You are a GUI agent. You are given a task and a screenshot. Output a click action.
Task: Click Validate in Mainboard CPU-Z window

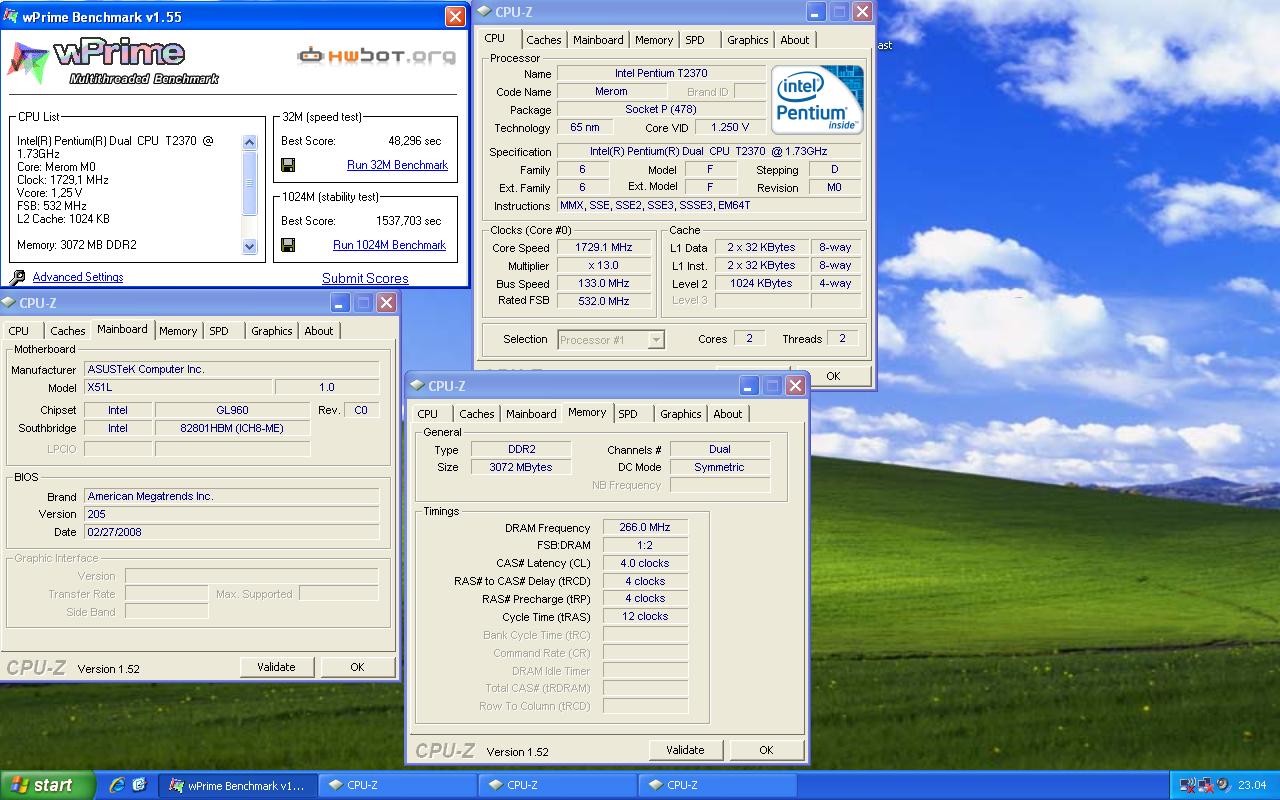tap(276, 667)
